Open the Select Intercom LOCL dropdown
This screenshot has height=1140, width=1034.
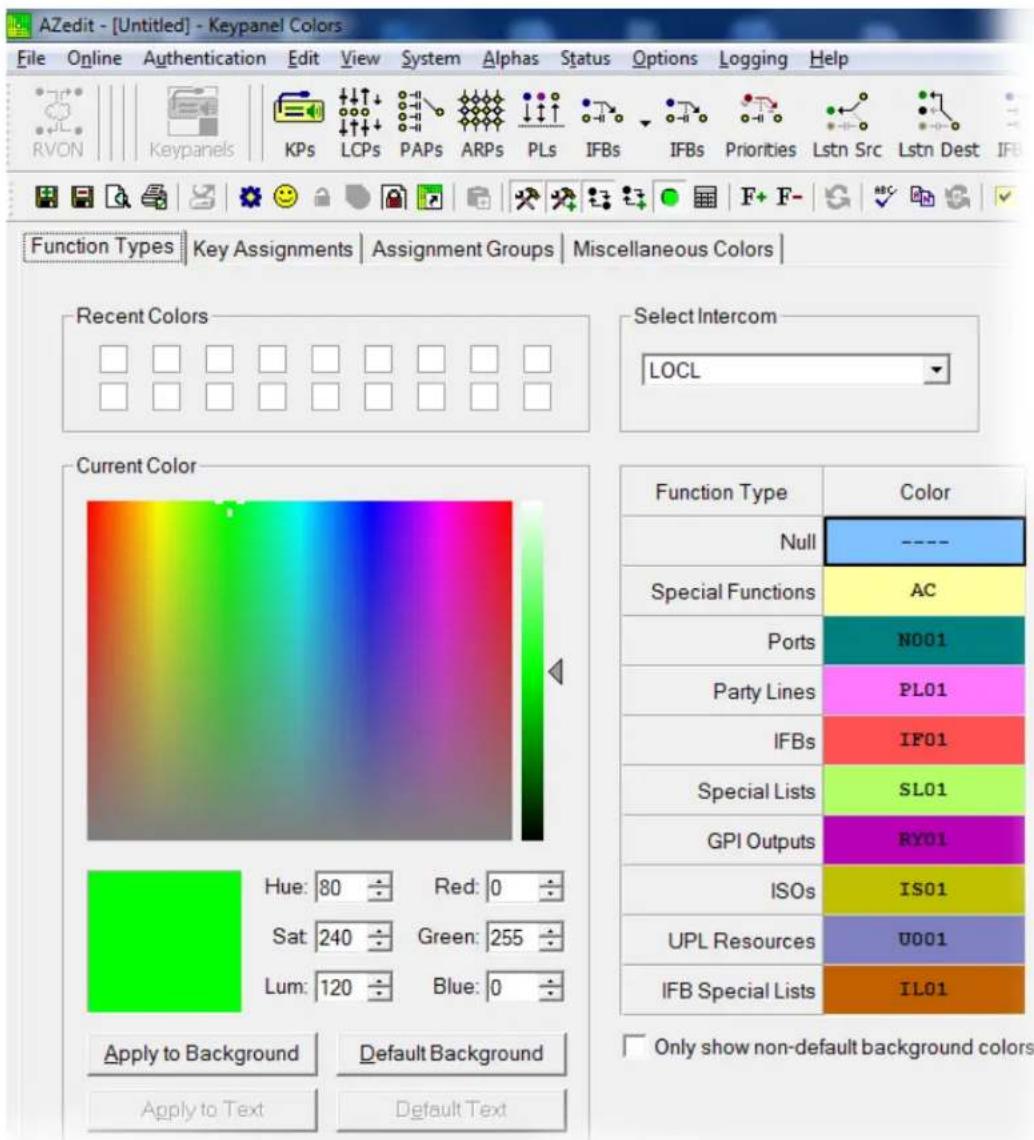tap(937, 370)
